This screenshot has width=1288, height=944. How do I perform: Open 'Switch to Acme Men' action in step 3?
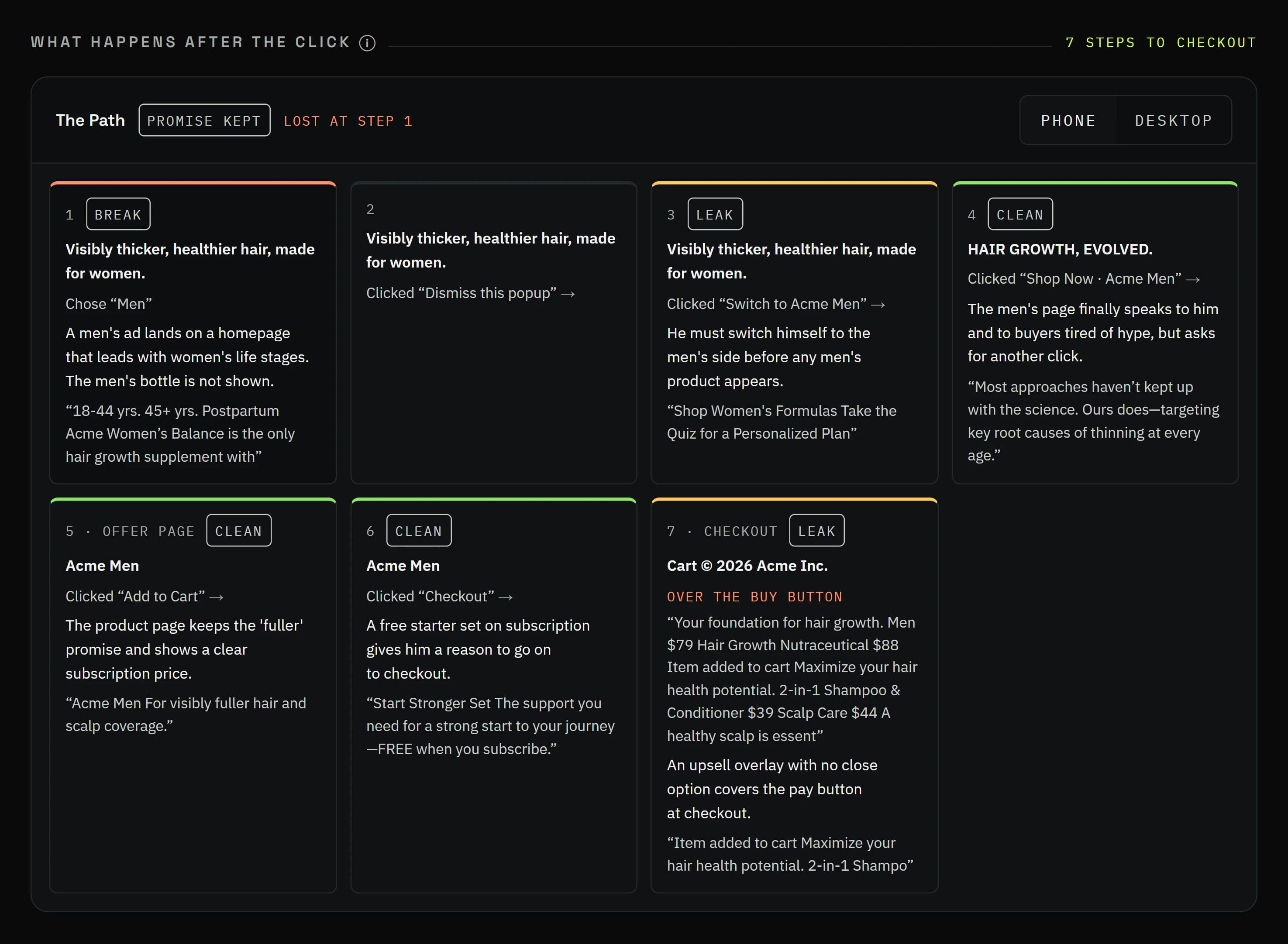[x=776, y=304]
